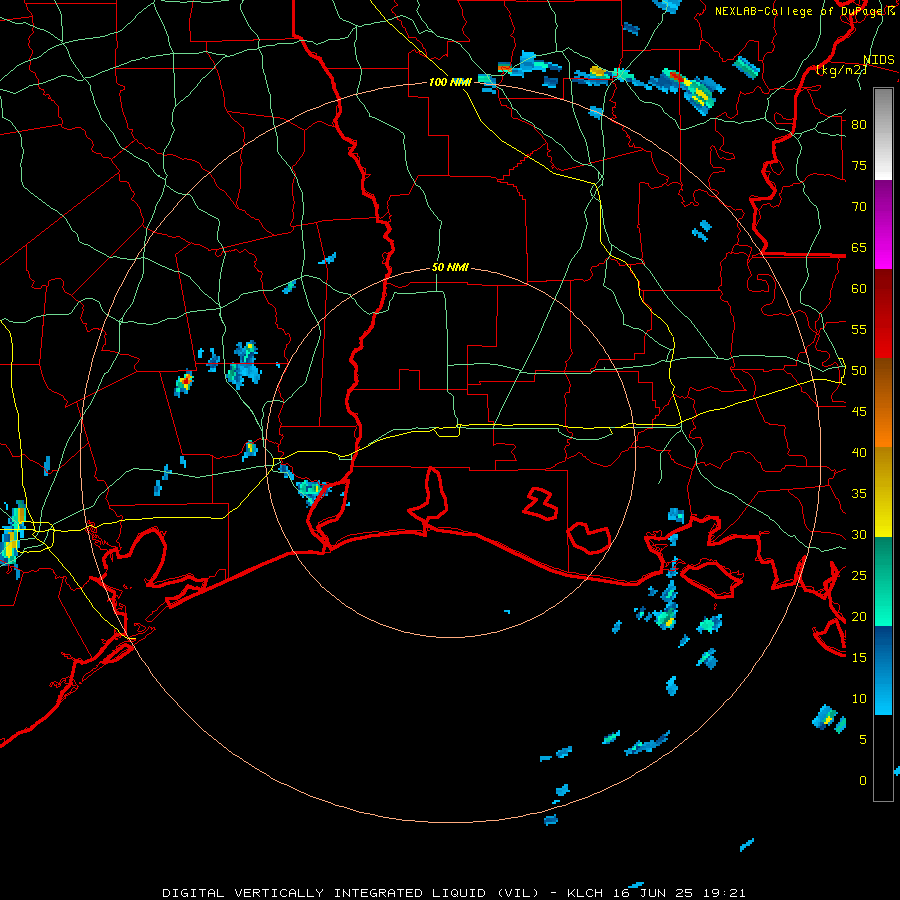Pick the white-gray segment of the color scale

(x=883, y=134)
